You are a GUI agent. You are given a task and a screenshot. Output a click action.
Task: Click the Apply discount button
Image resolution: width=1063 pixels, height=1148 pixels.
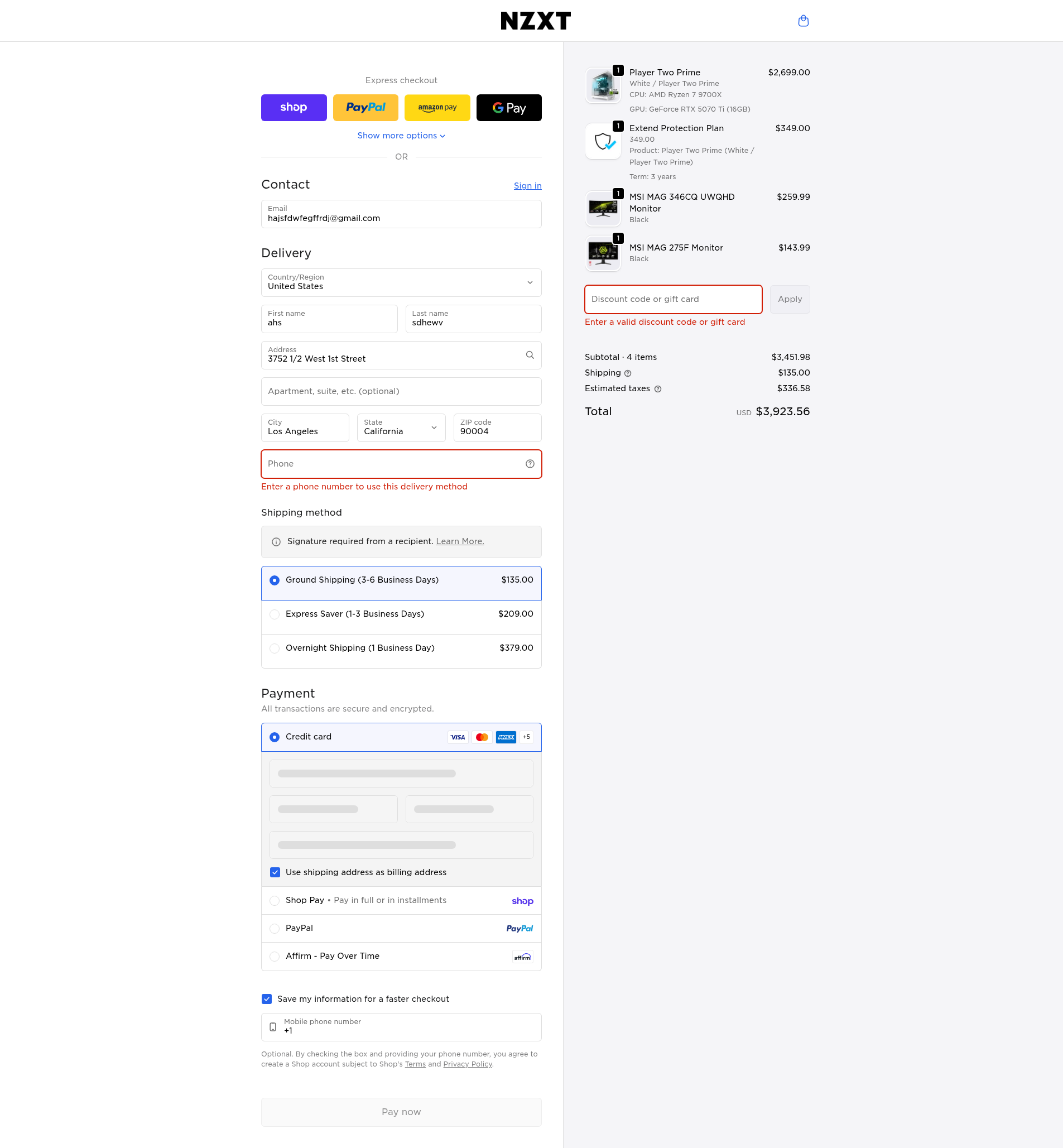789,299
